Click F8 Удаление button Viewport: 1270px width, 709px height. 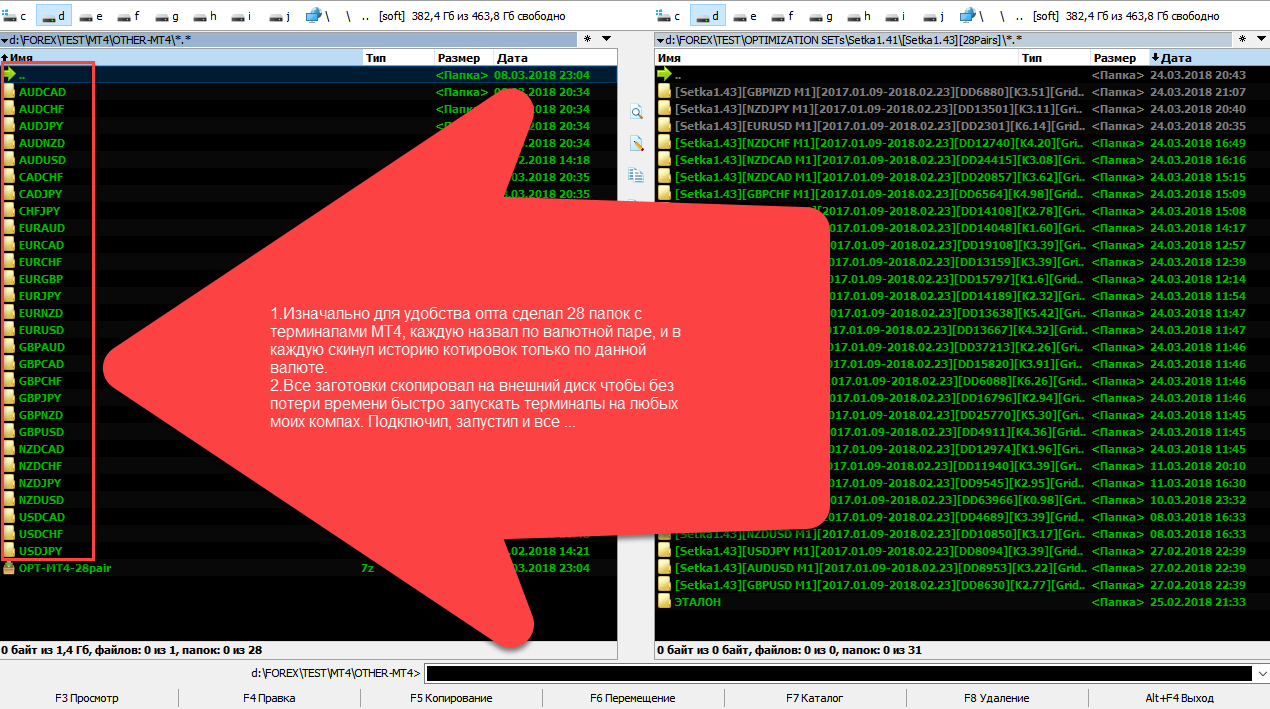click(997, 698)
